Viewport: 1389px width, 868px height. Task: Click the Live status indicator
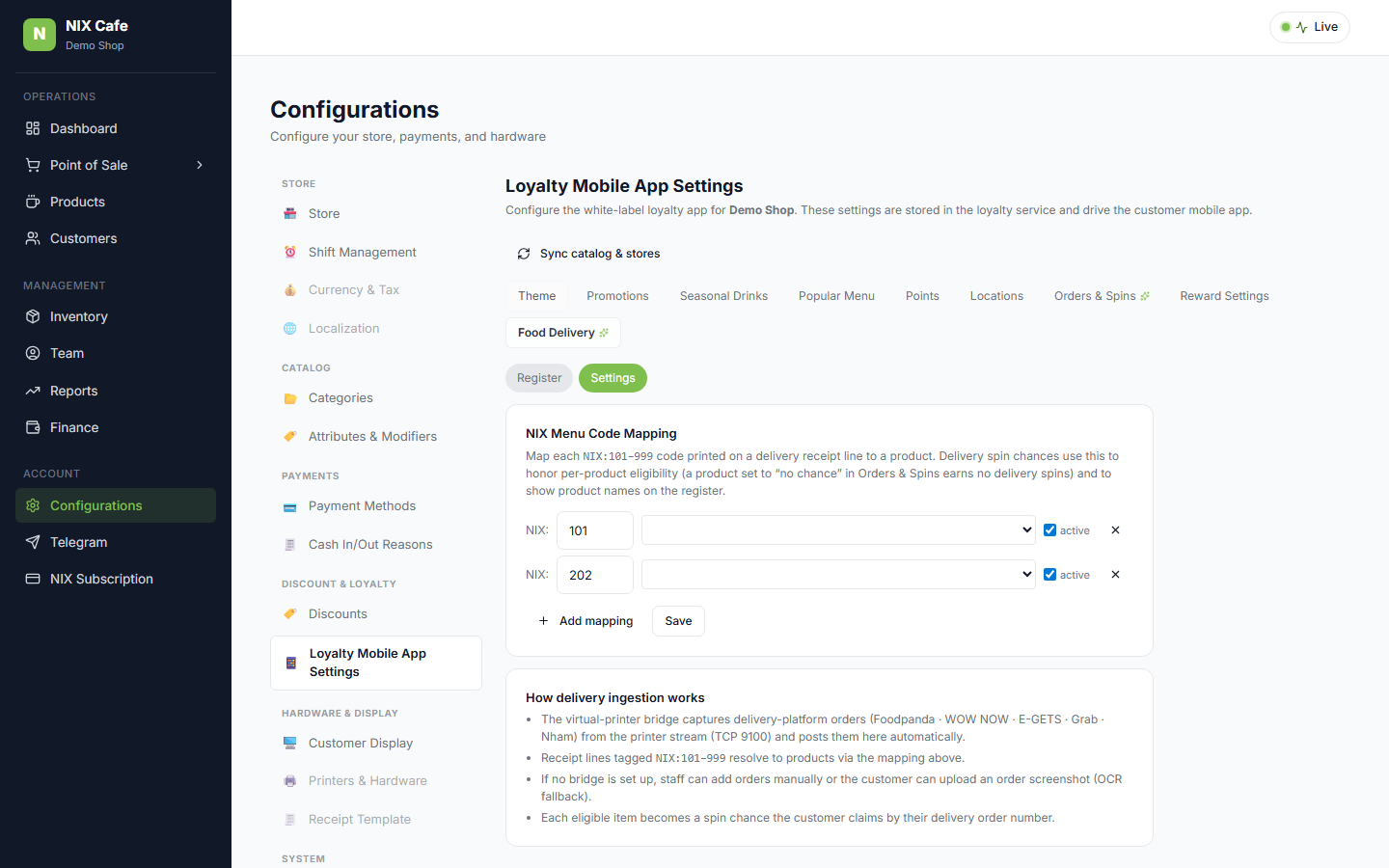click(1309, 27)
